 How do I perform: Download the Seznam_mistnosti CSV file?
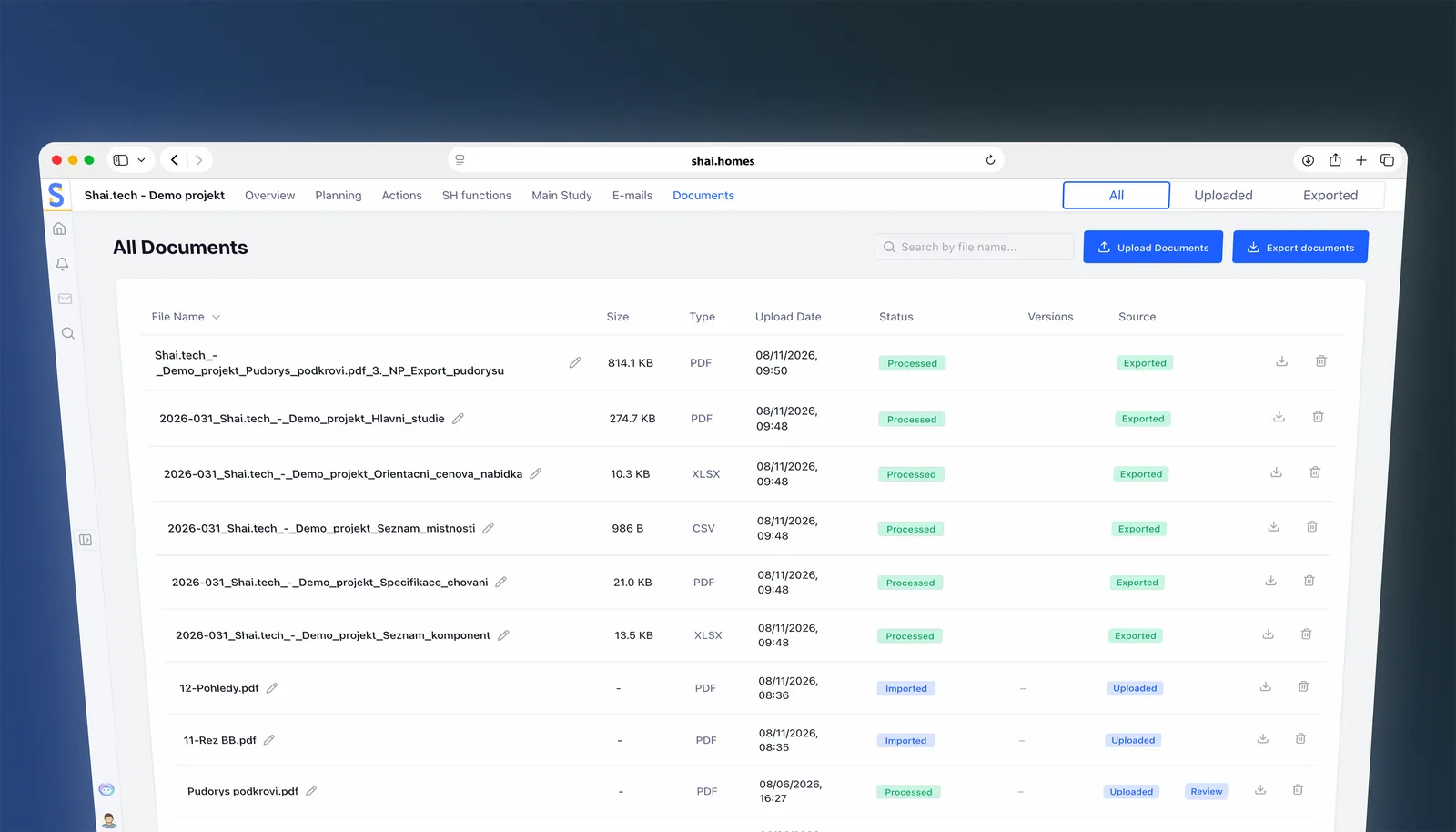coord(1274,527)
